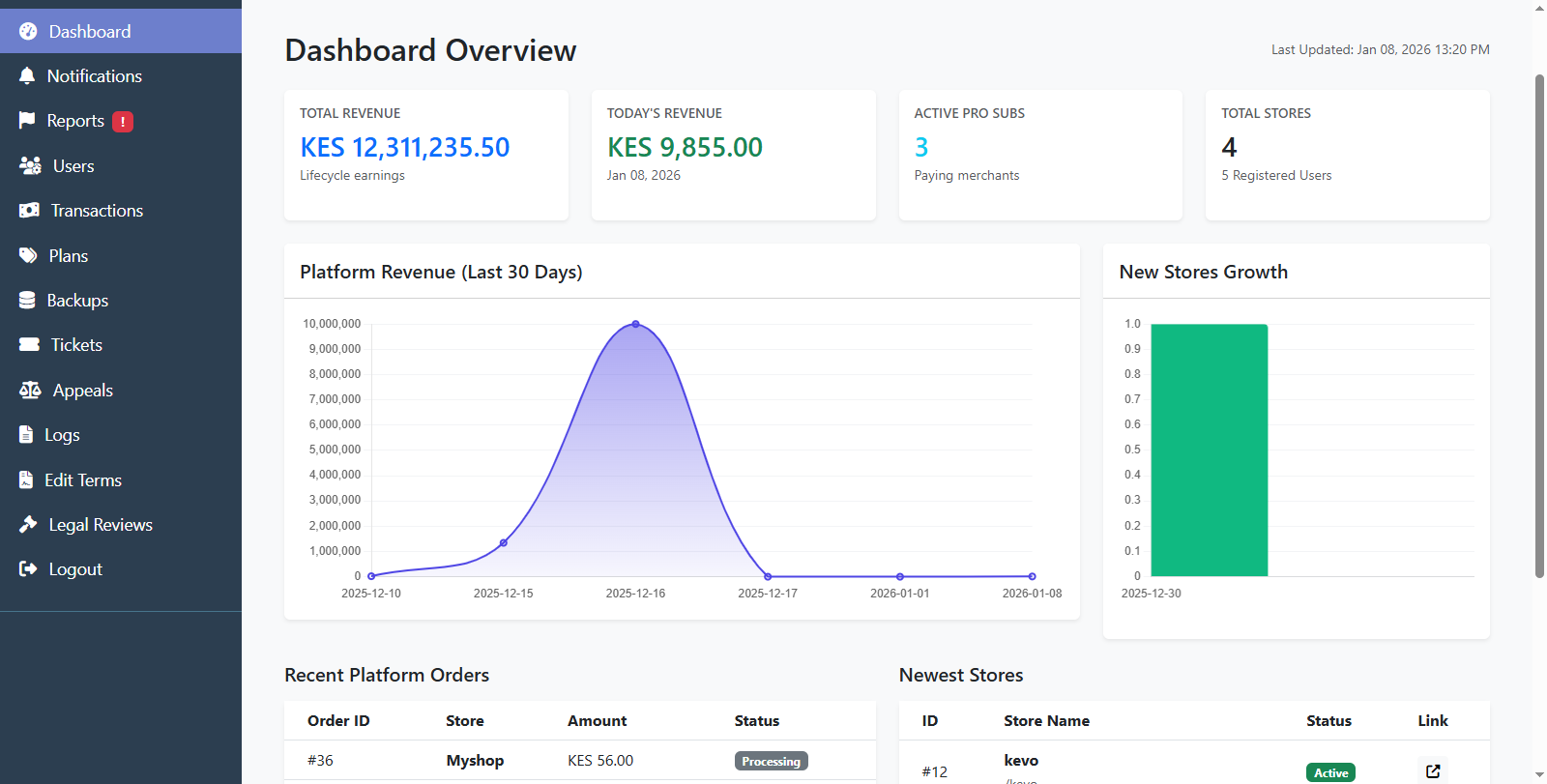The height and width of the screenshot is (784, 1547).
Task: Click the red alert badge beside Reports
Action: [x=123, y=122]
